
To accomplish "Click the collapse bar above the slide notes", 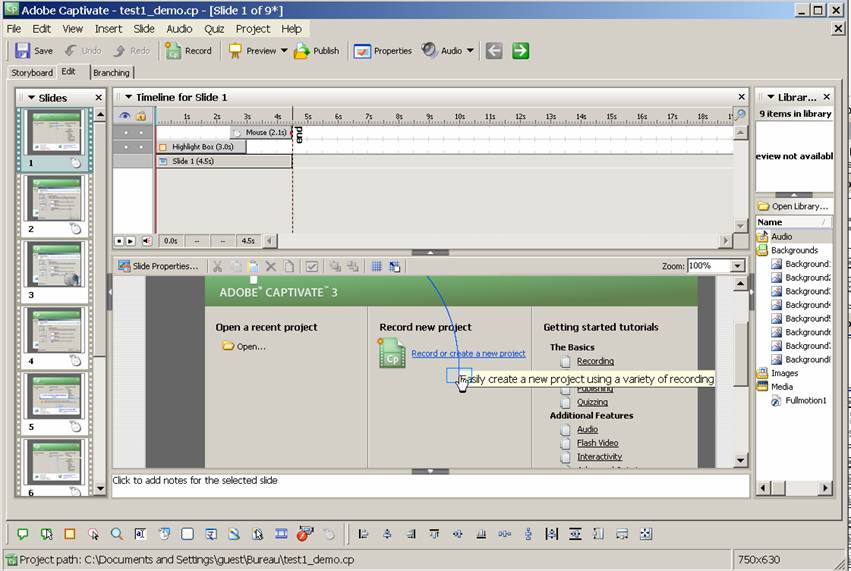I will pos(430,471).
